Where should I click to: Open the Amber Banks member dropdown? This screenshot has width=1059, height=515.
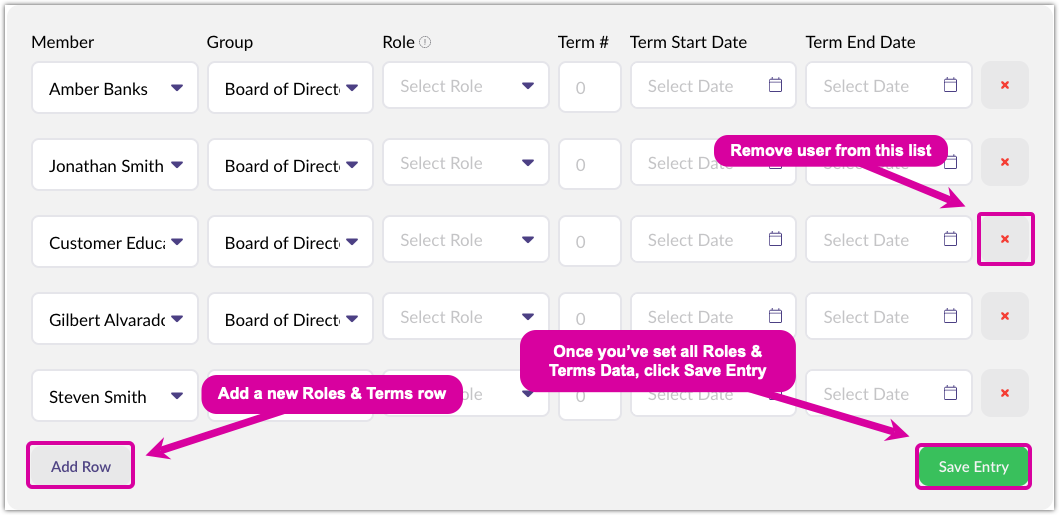(176, 88)
